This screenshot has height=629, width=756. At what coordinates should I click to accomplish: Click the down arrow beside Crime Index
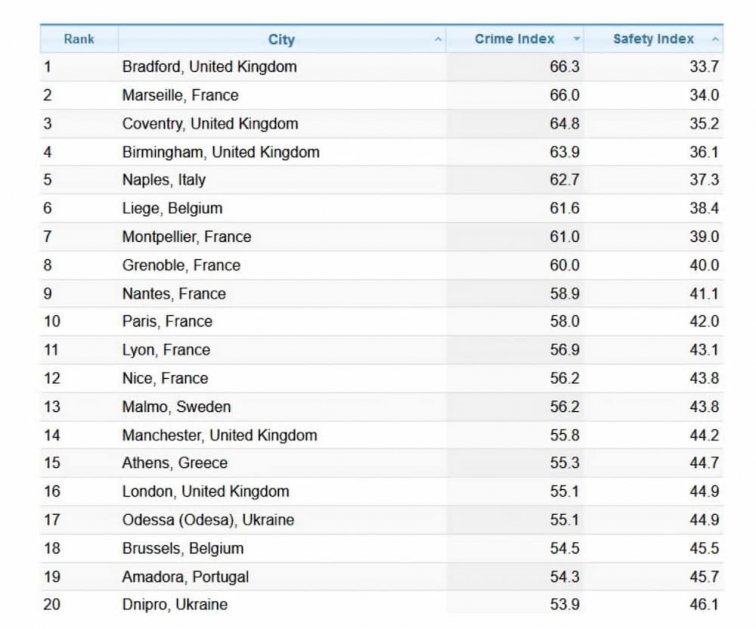pos(576,40)
